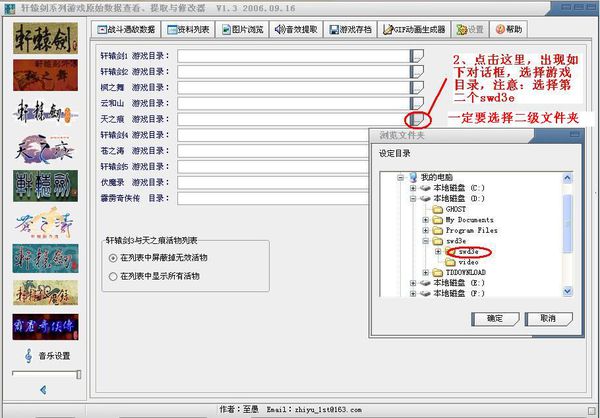Click the music note icon for 音乐设置
This screenshot has width=600, height=418.
pyautogui.click(x=29, y=356)
